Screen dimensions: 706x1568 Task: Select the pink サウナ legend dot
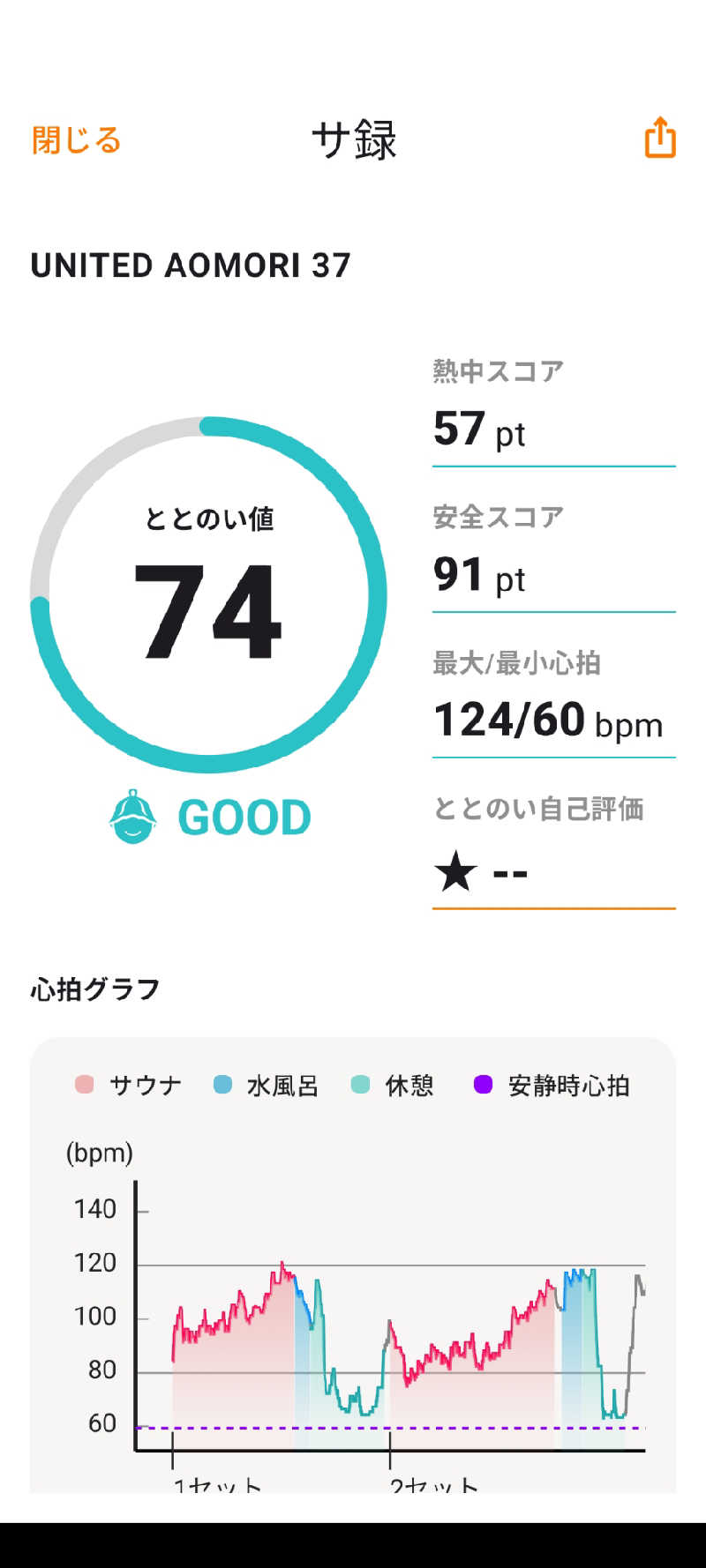pos(85,1085)
